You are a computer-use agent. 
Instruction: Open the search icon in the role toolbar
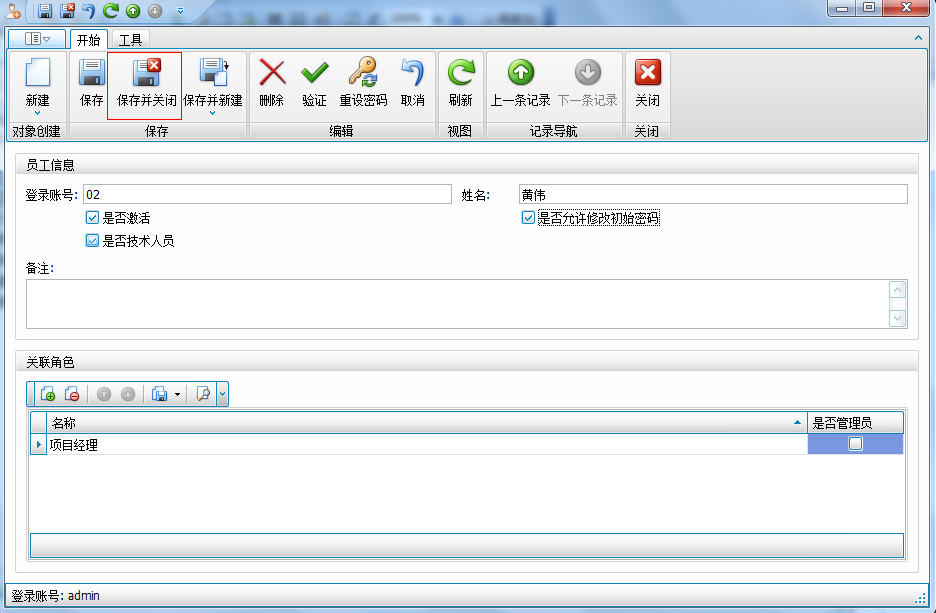(204, 393)
